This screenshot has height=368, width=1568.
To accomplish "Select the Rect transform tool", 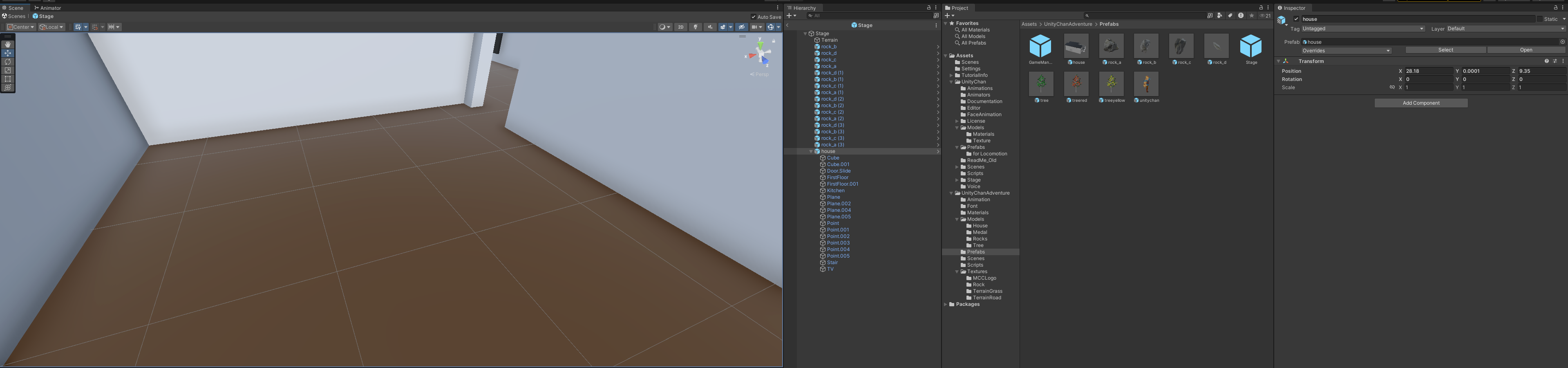I will click(8, 79).
